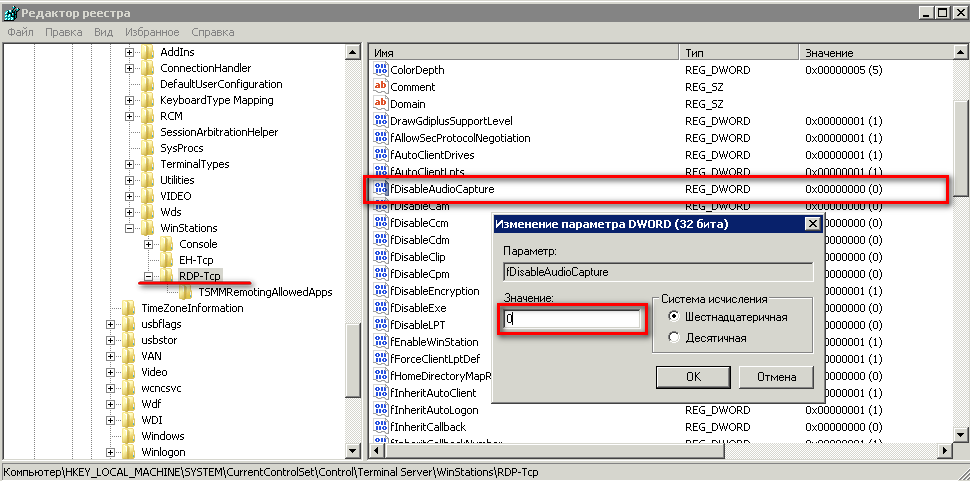Click the fInheritAutoLogon value icon
This screenshot has height=481, width=970.
pyautogui.click(x=380, y=410)
